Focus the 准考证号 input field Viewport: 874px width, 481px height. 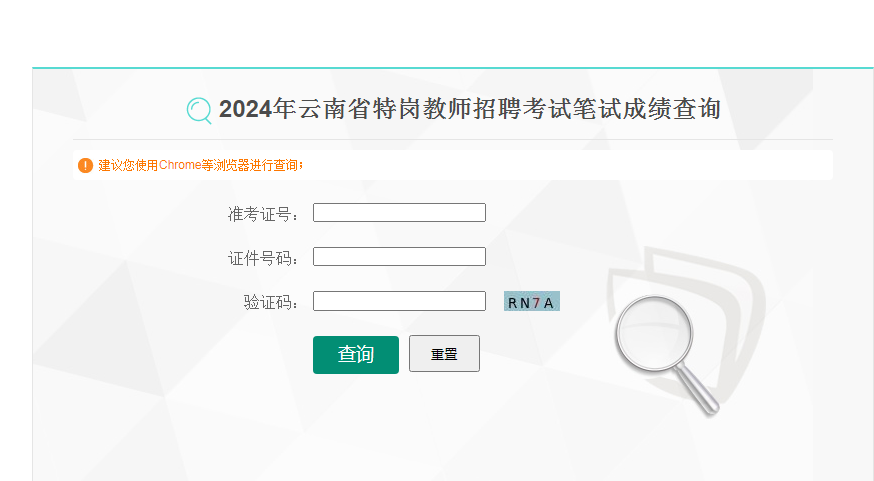click(399, 213)
